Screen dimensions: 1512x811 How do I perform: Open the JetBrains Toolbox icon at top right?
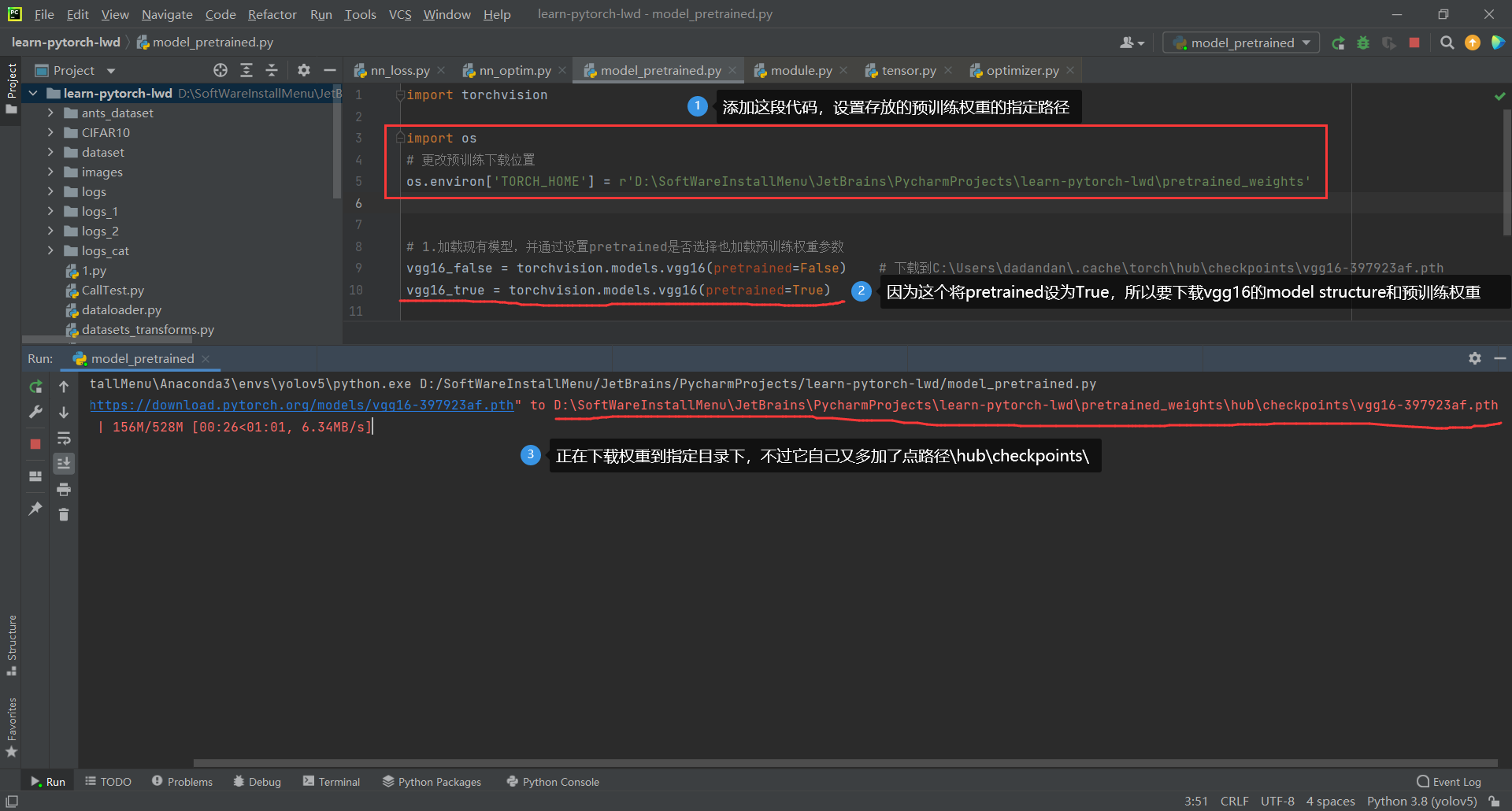(1498, 43)
